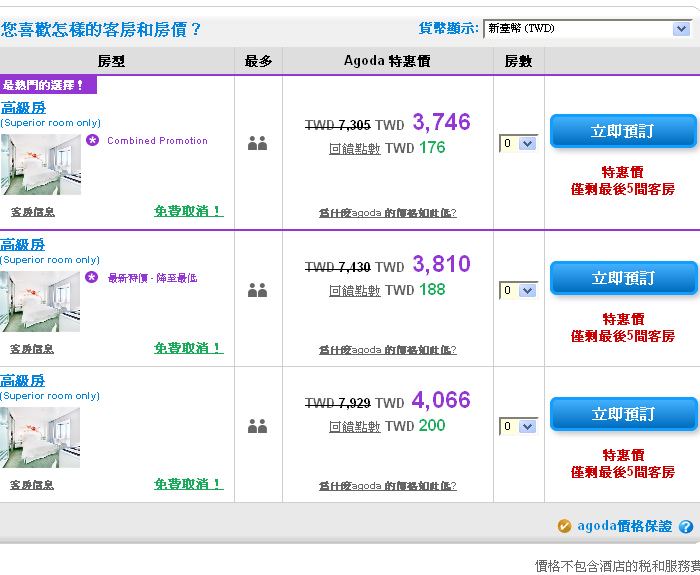Click the agoda價格保證 link text
The width and height of the screenshot is (700, 575).
click(625, 526)
